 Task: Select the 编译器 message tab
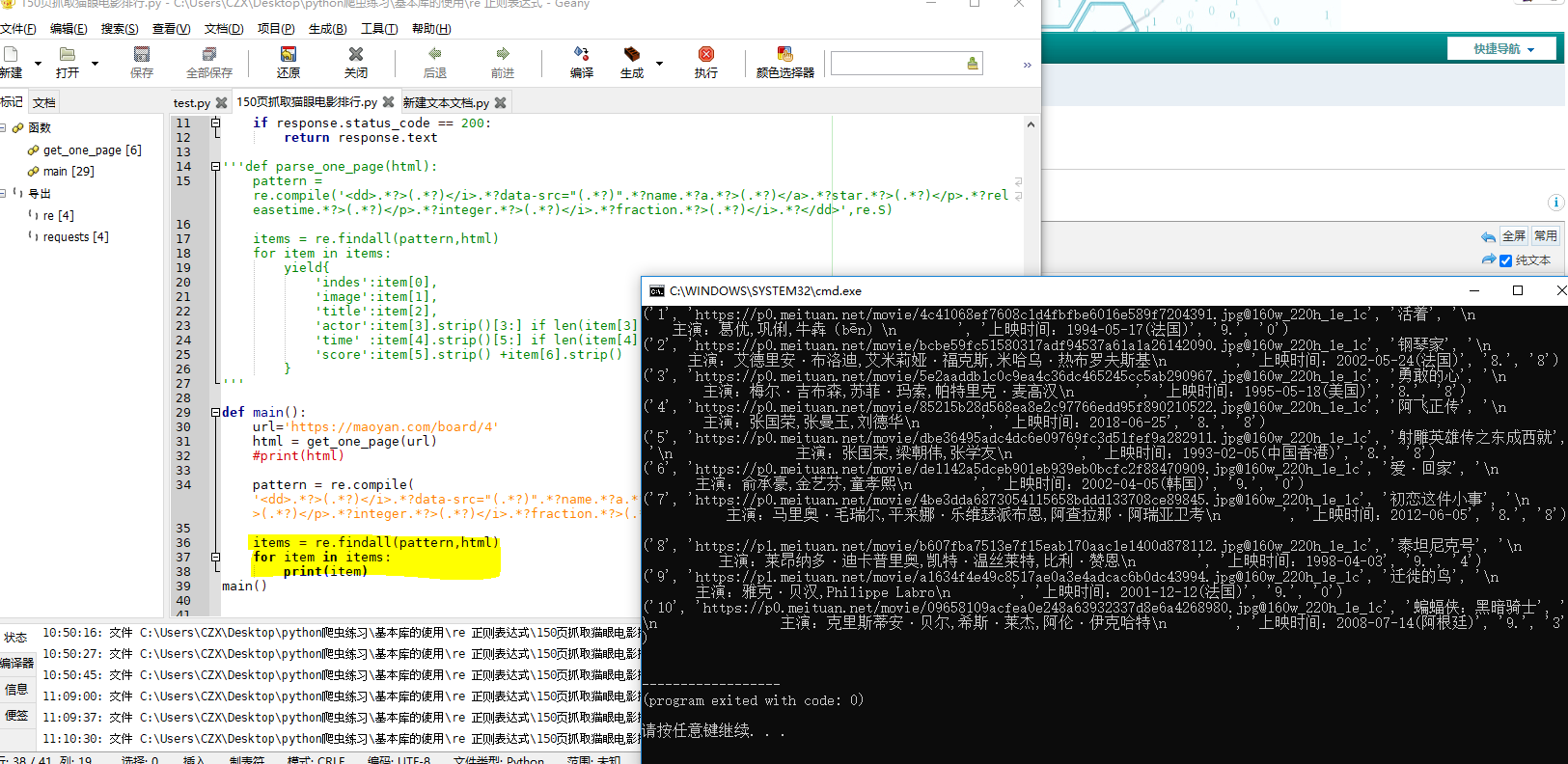(16, 663)
